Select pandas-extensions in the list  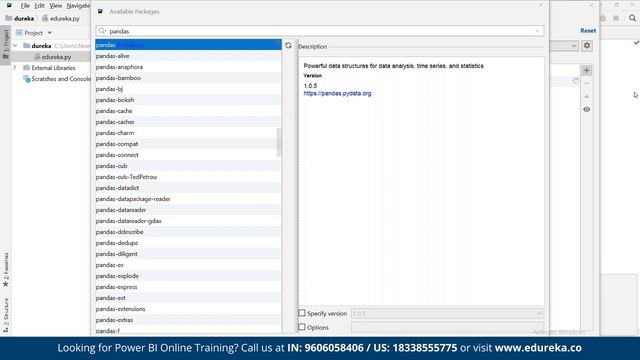pos(188,309)
